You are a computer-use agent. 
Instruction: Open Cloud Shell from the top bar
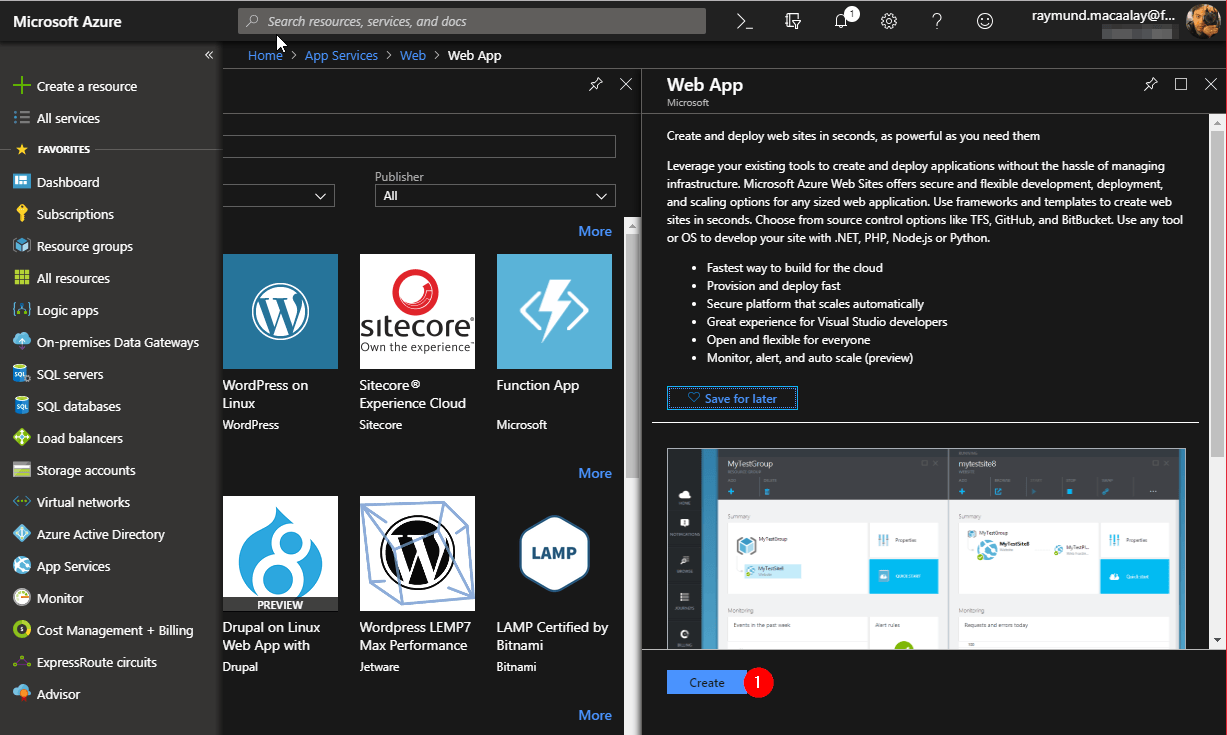click(744, 21)
